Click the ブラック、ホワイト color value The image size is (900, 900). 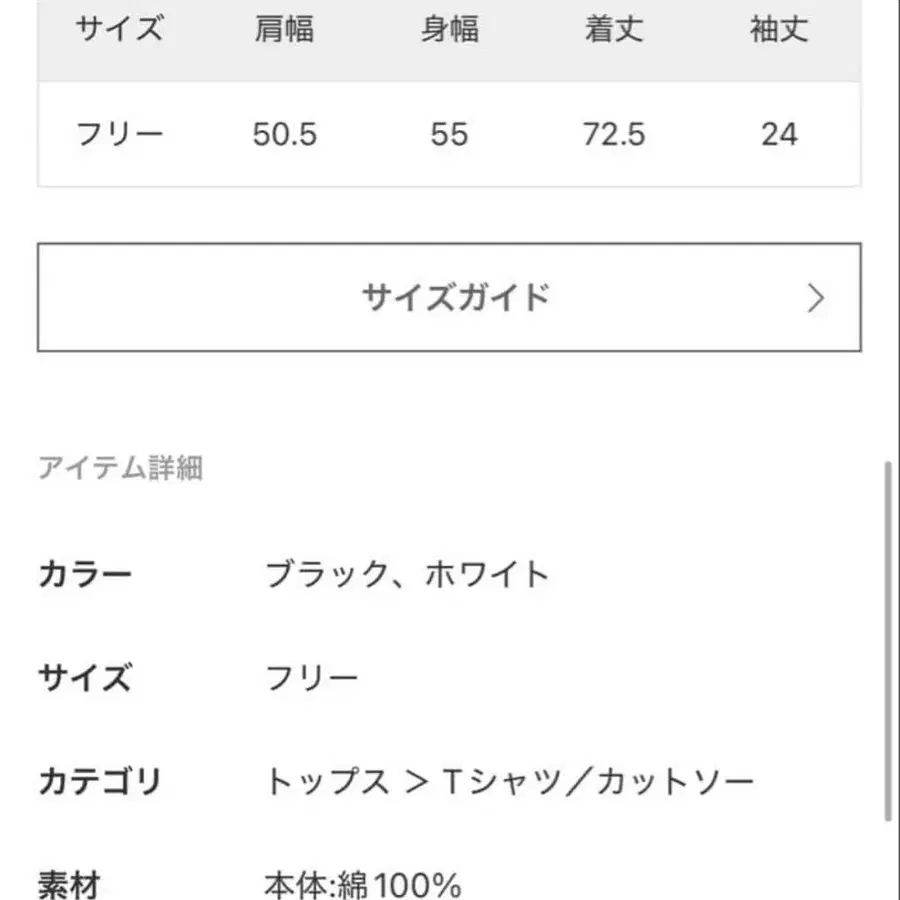pos(408,574)
